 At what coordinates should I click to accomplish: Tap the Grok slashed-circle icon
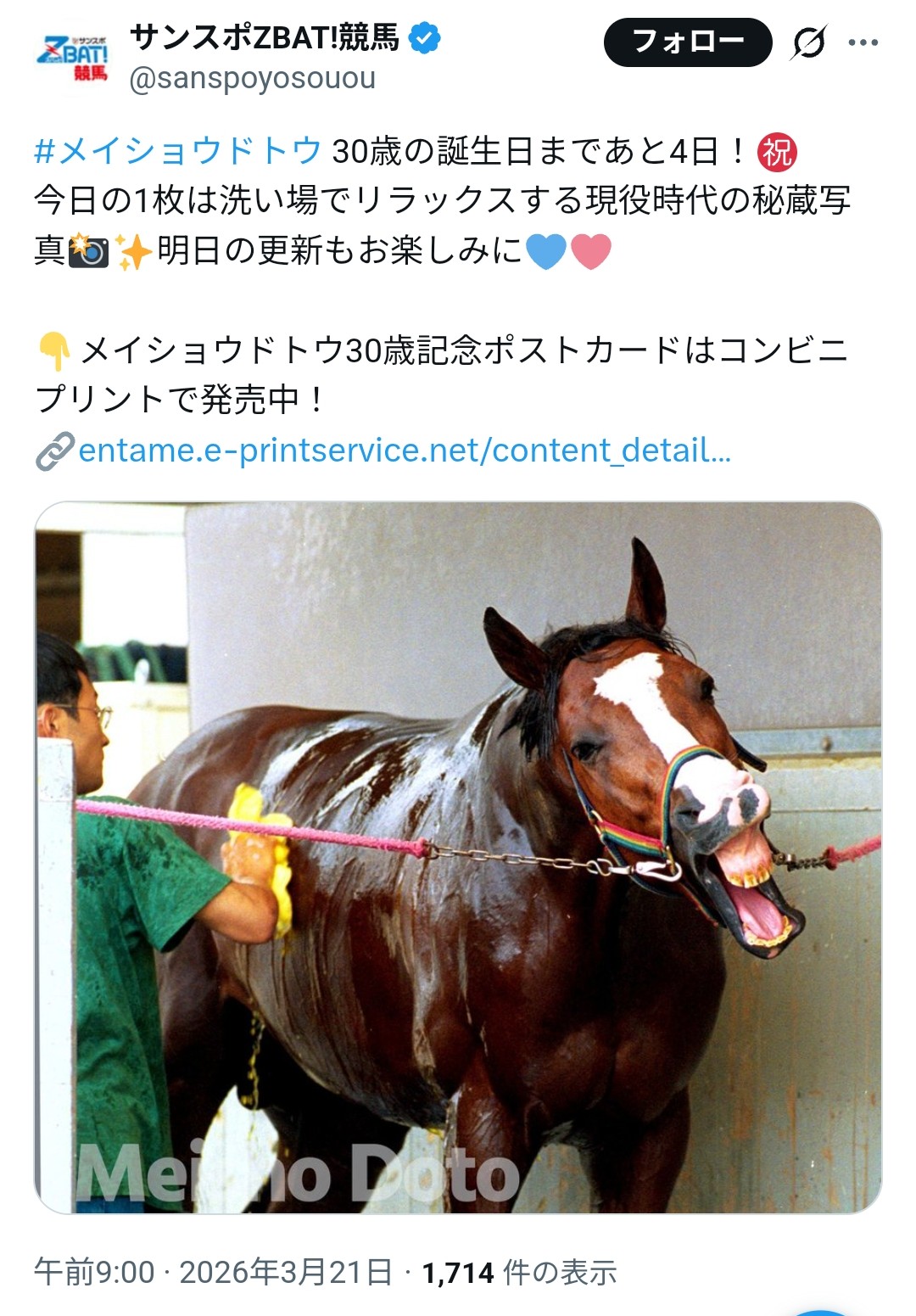pyautogui.click(x=808, y=42)
